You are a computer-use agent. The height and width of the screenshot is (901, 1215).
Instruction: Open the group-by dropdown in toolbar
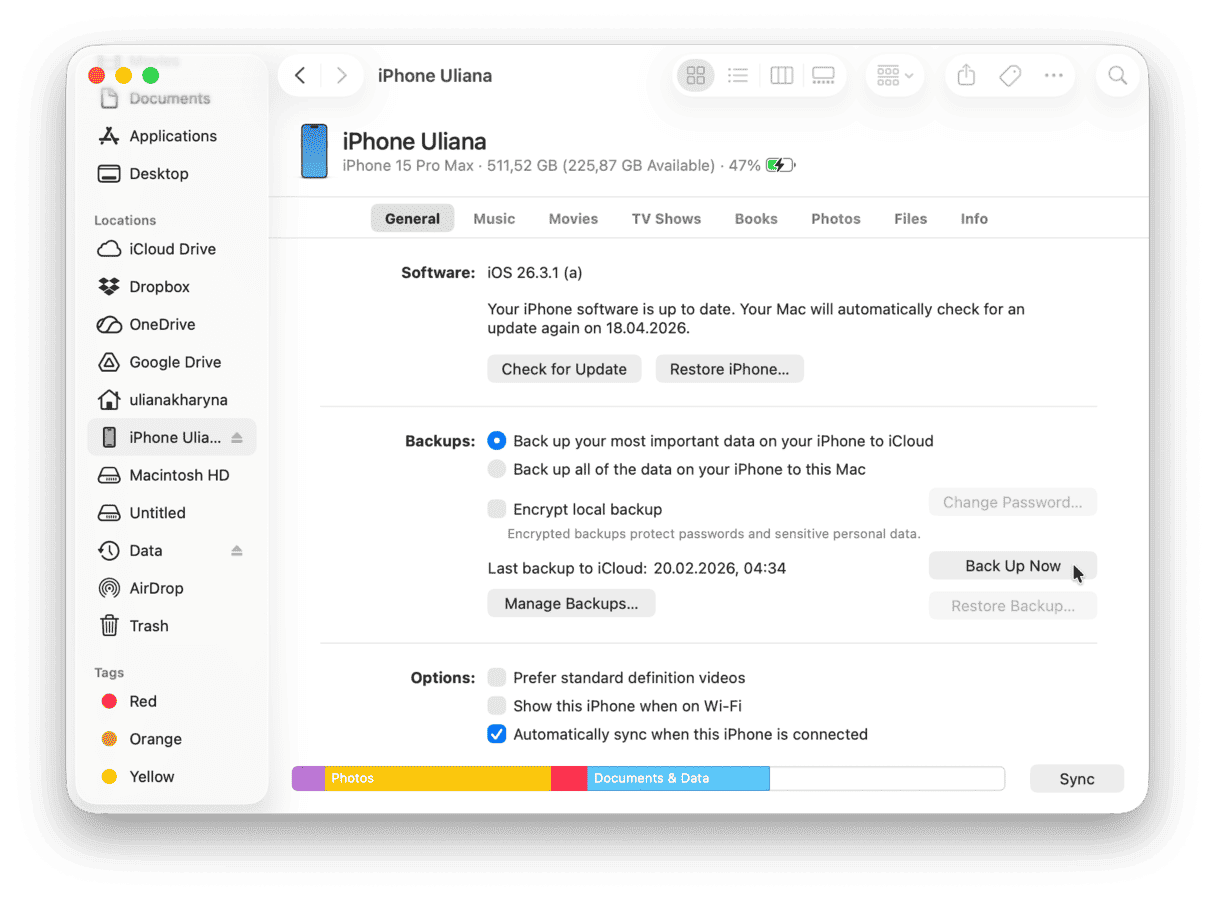(x=894, y=76)
